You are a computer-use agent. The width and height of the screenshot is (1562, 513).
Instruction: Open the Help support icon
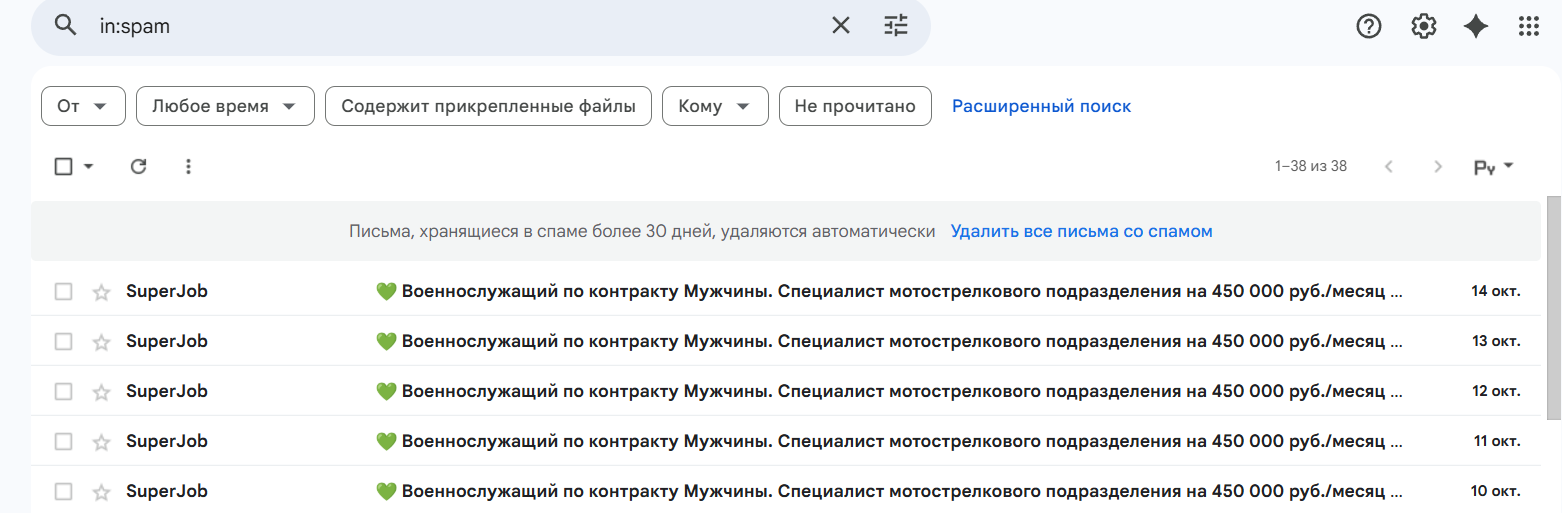[x=1368, y=27]
